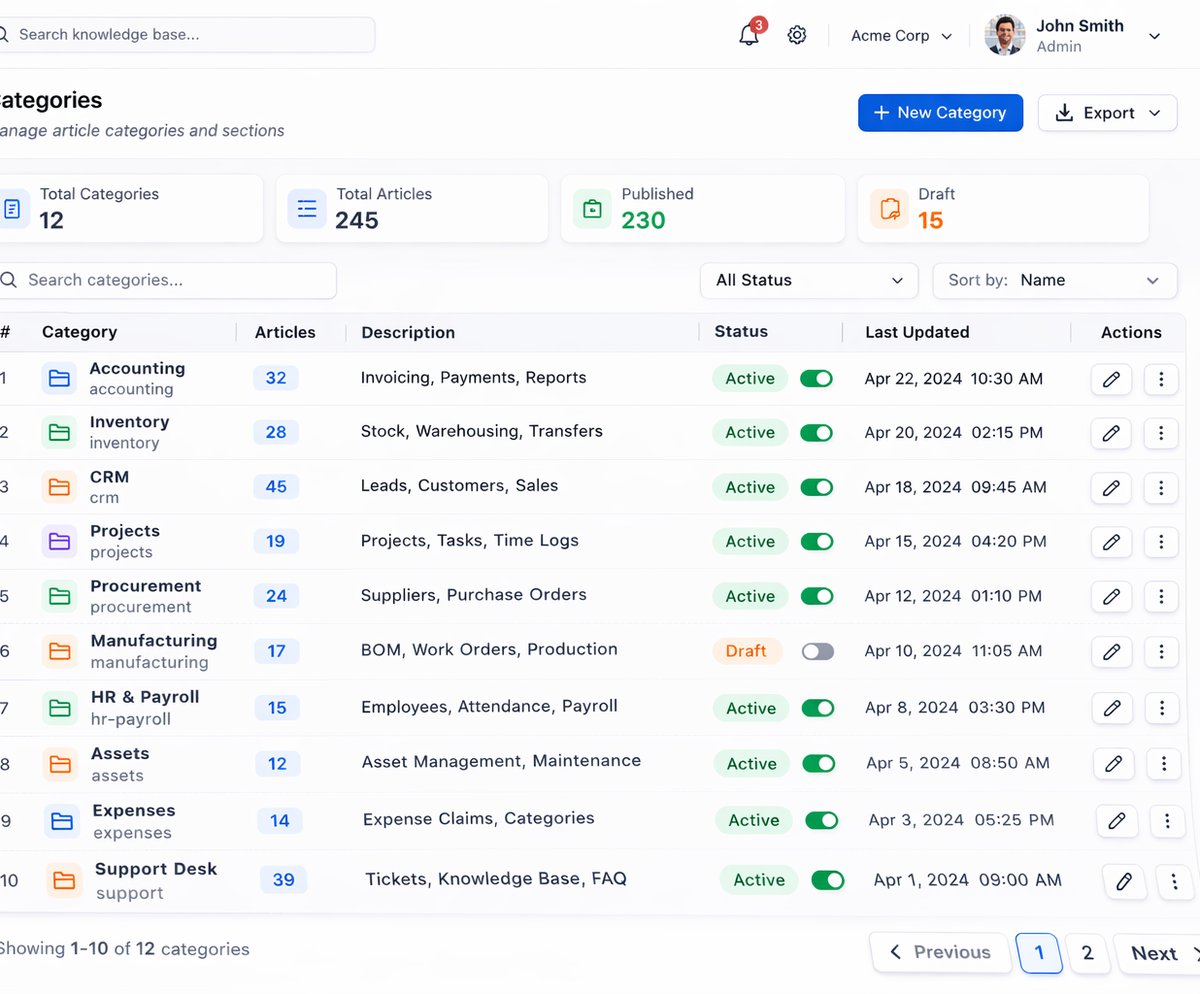This screenshot has height=994, width=1200.
Task: Open the Acme Corp organization dropdown
Action: (889, 36)
